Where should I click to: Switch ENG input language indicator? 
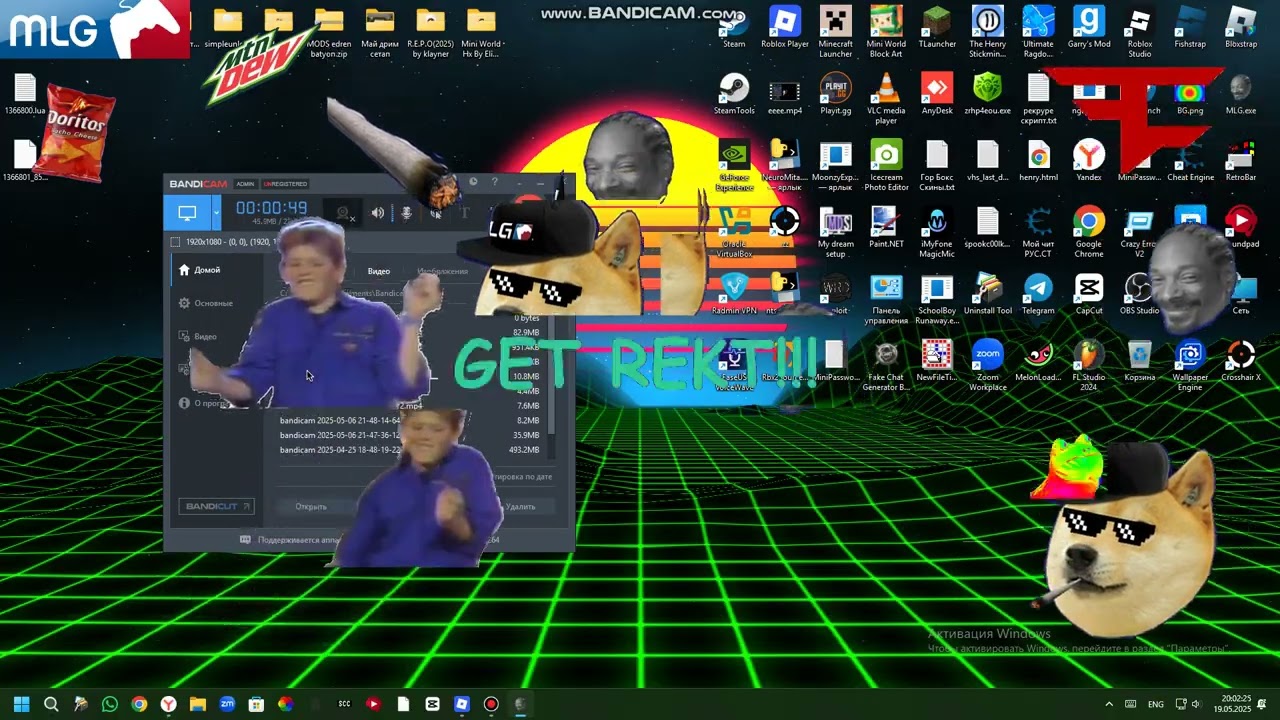pos(1156,704)
